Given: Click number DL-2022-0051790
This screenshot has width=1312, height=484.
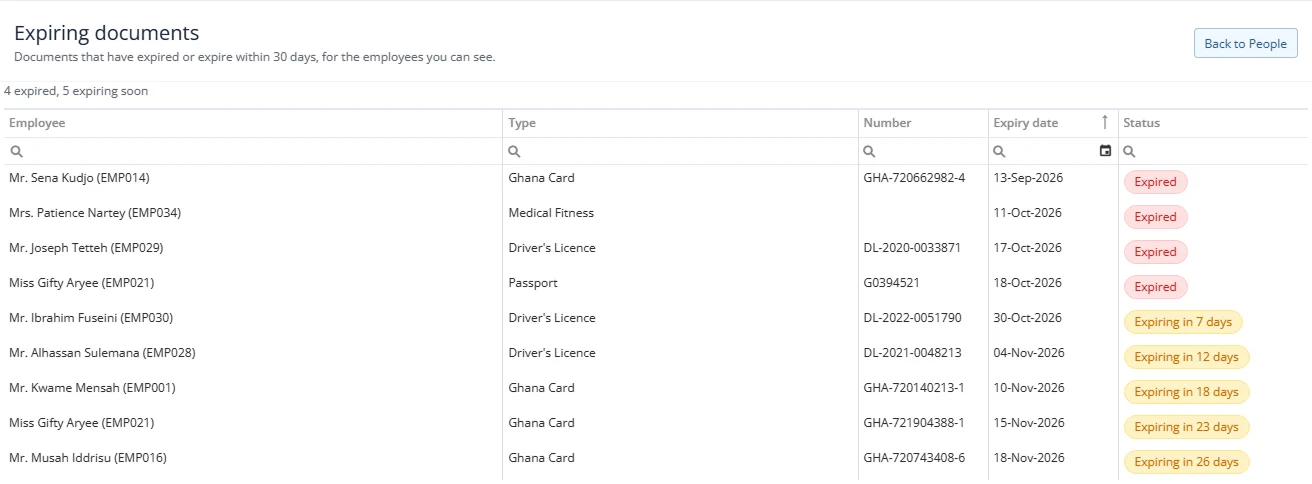Looking at the screenshot, I should (912, 318).
